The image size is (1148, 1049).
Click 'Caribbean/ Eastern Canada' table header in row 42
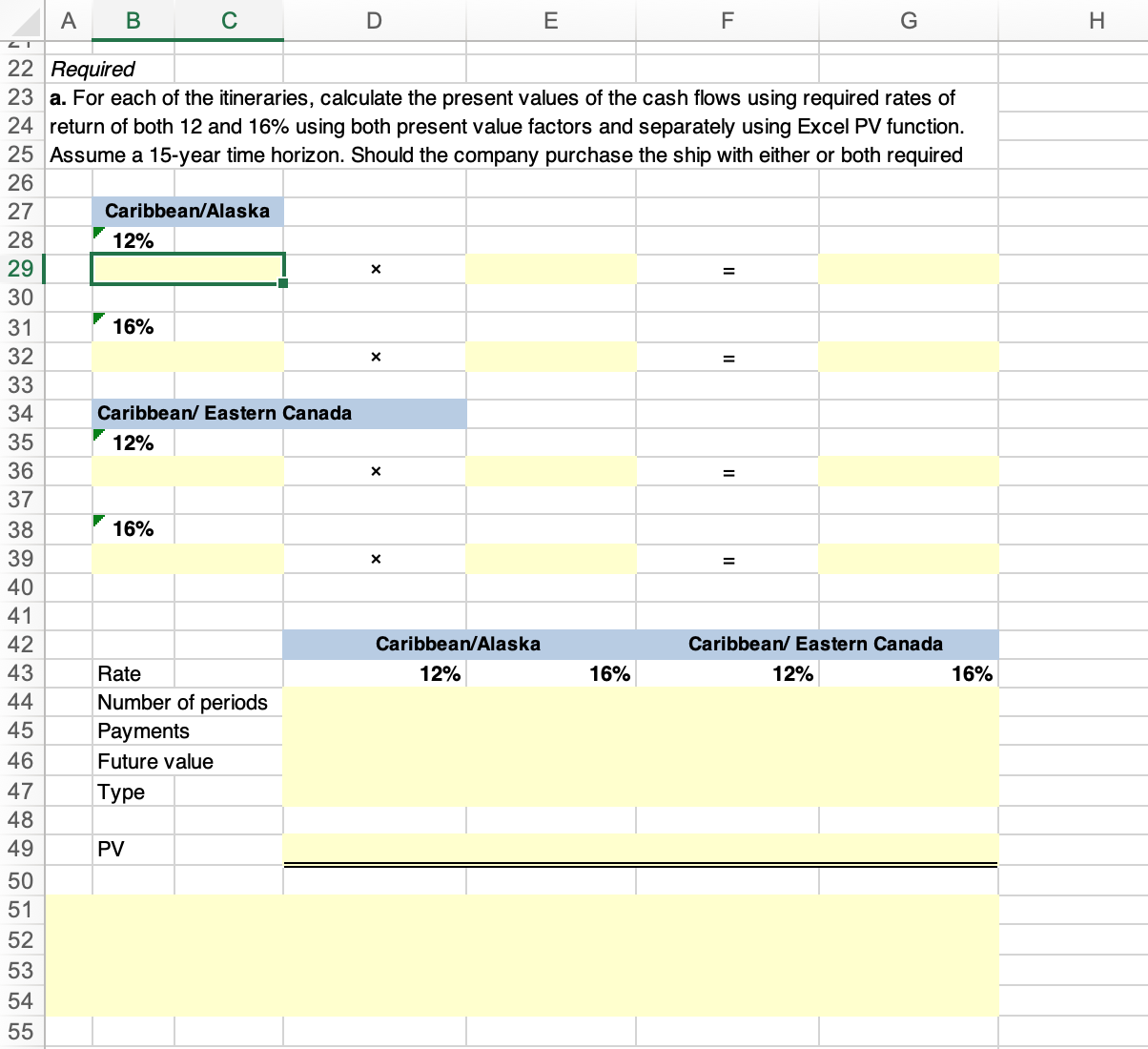point(816,644)
